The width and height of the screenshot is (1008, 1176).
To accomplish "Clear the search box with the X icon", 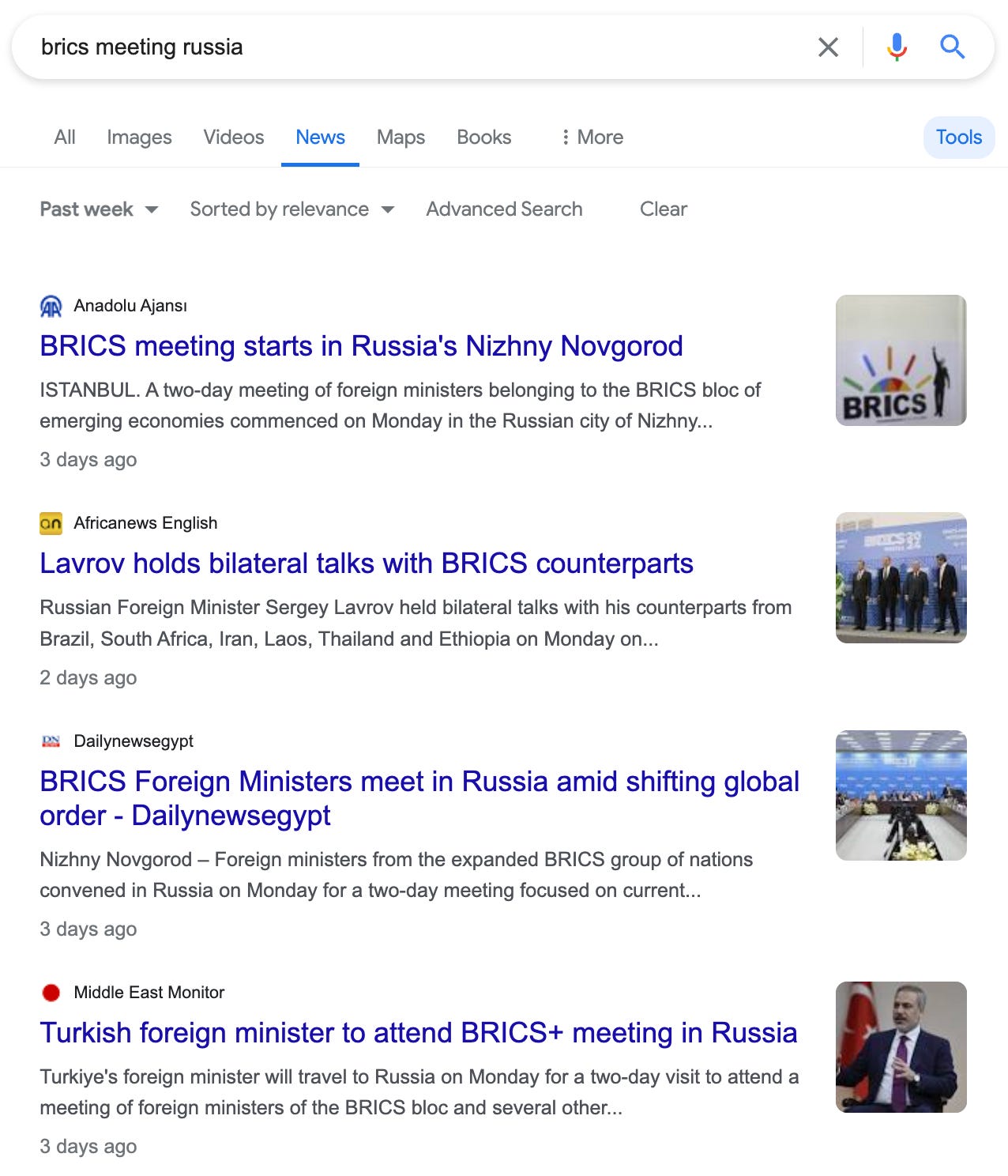I will [828, 47].
